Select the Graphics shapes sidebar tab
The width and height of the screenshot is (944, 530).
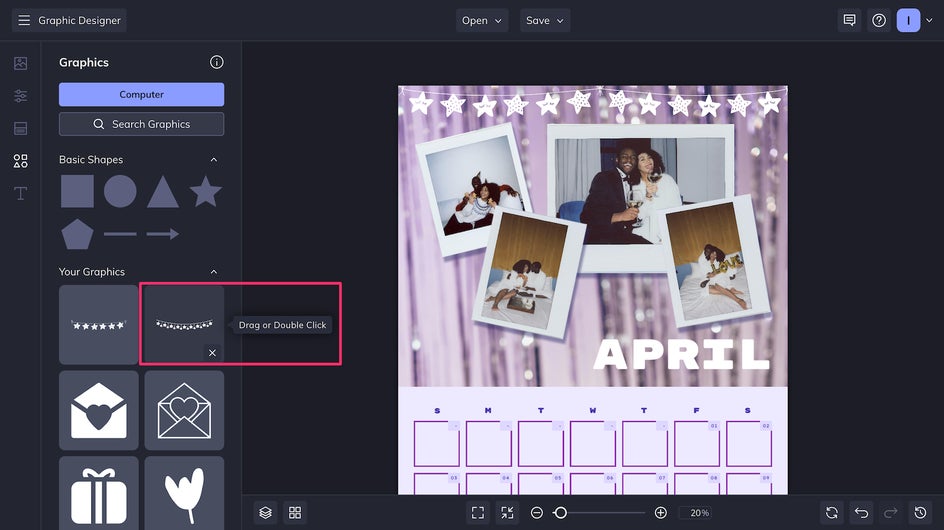click(20, 161)
